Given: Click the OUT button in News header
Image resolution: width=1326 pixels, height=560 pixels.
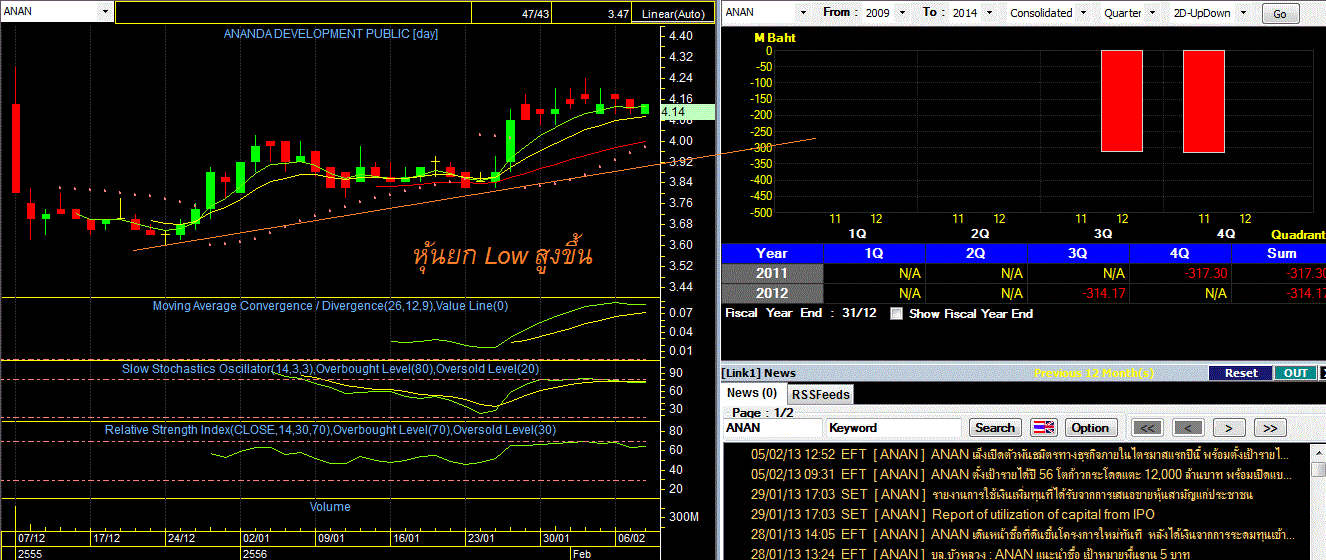Looking at the screenshot, I should (1295, 373).
